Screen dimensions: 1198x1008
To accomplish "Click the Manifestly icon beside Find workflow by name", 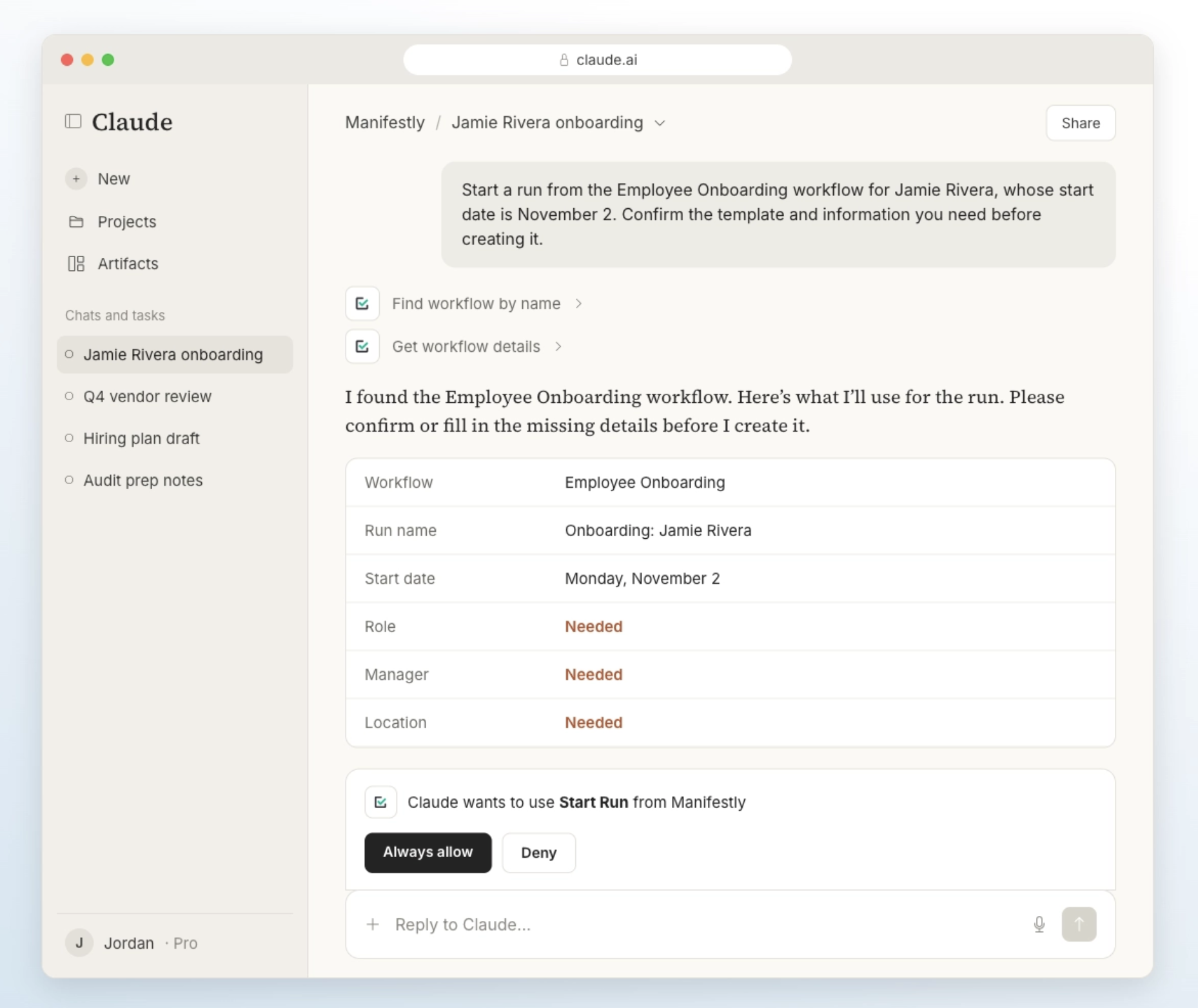I will pos(362,304).
